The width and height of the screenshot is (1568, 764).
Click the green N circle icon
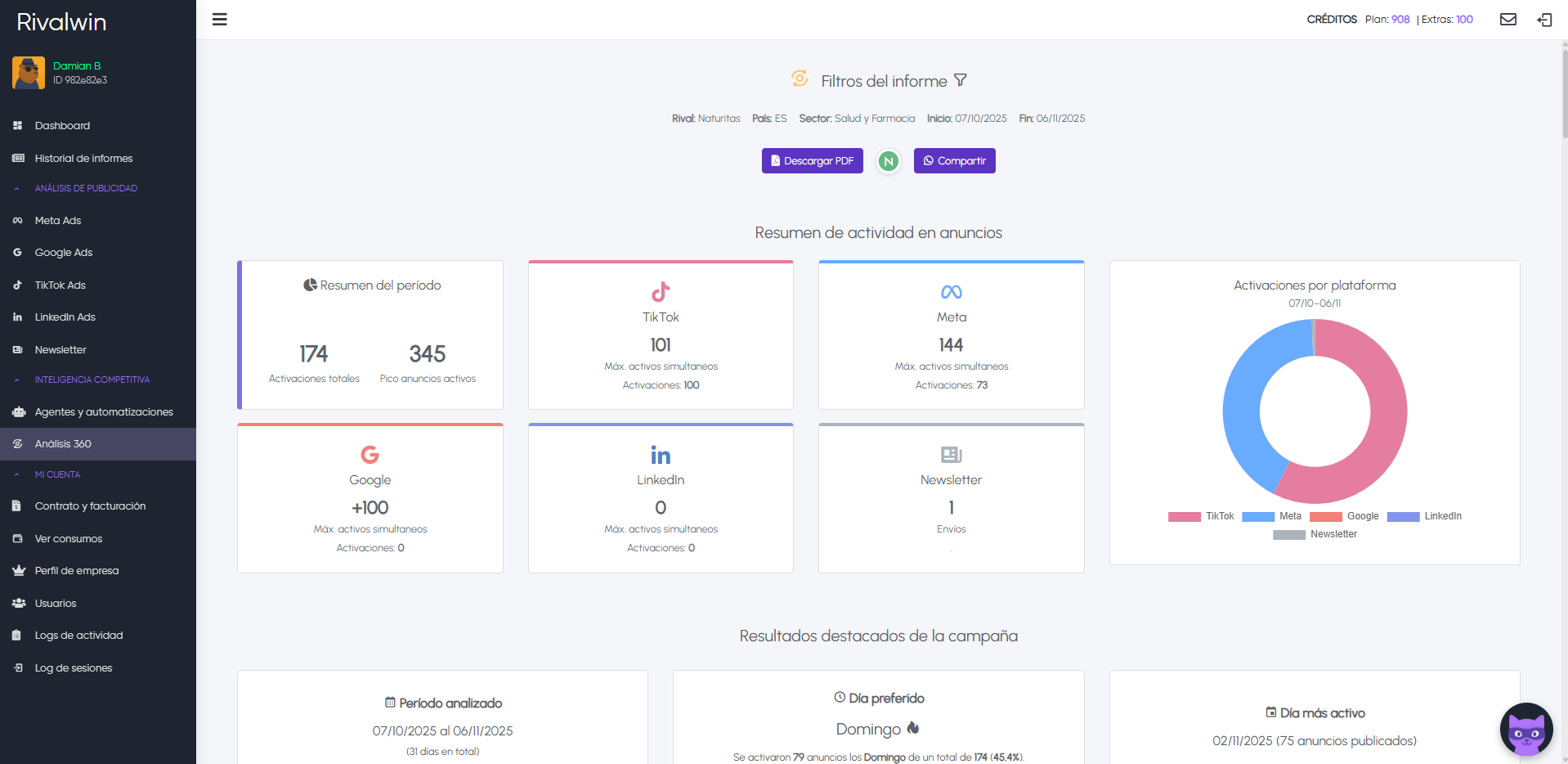click(888, 161)
